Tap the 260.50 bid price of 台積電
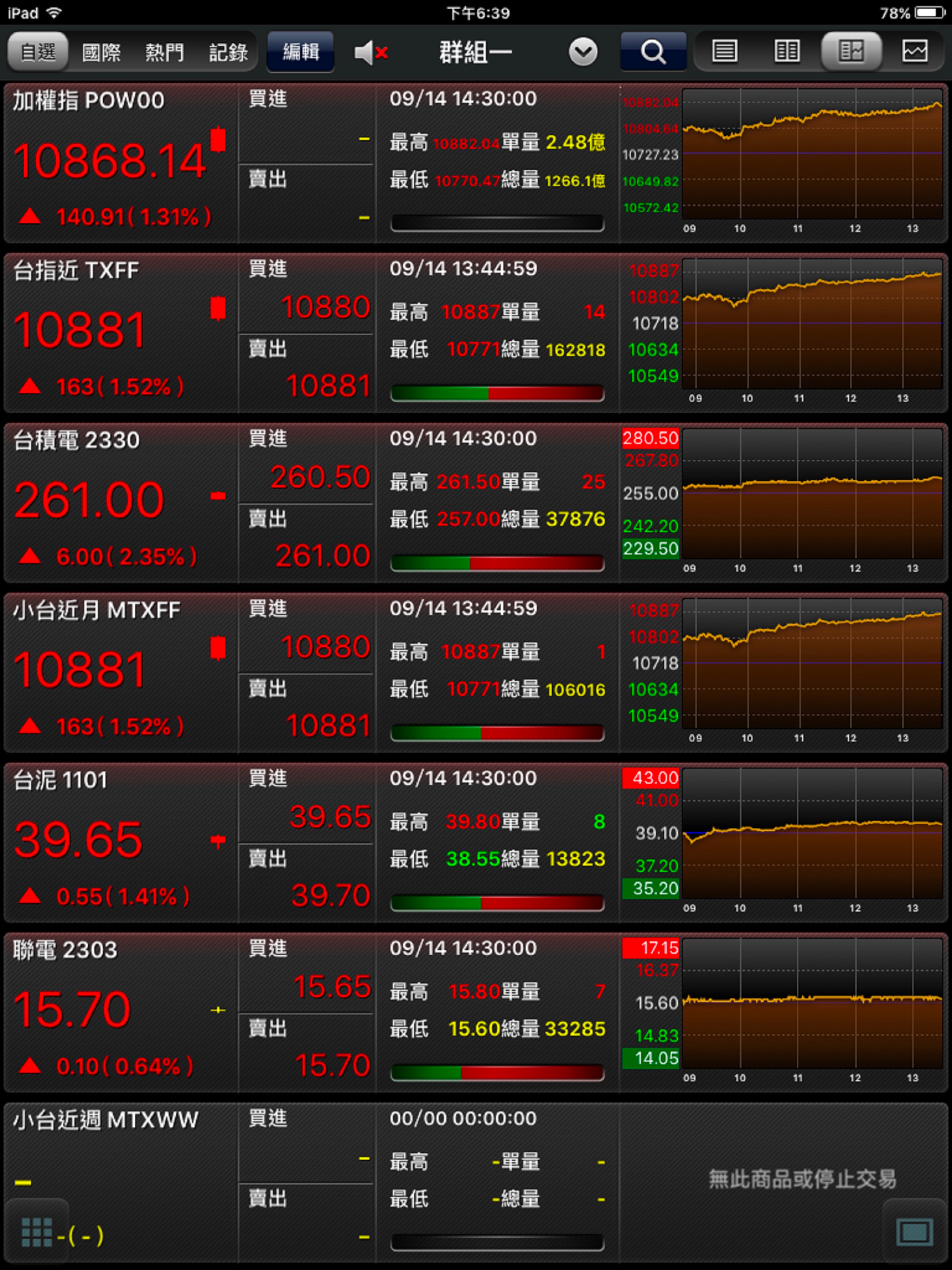 click(320, 477)
